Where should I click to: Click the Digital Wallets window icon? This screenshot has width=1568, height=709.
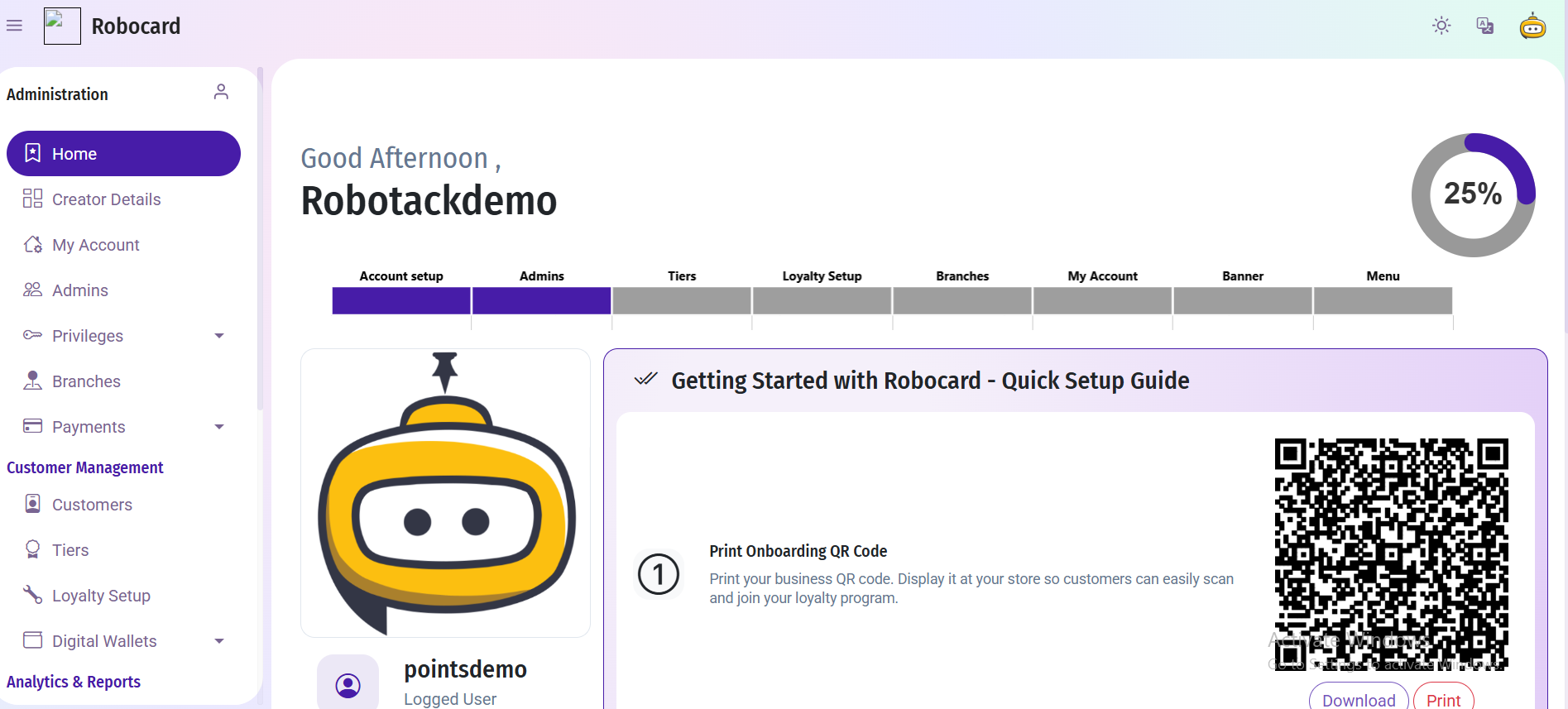pos(33,640)
